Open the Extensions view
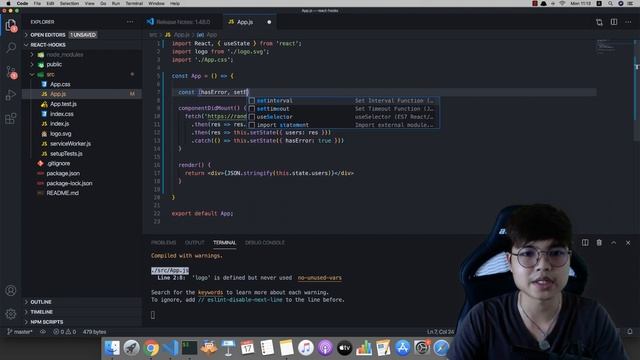The height and width of the screenshot is (360, 640). [x=11, y=119]
